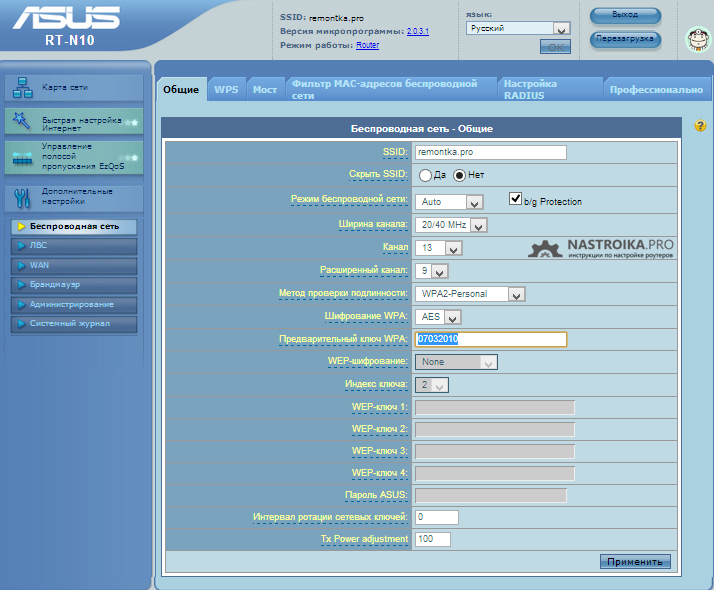Open Беспроводная сеть in sidebar menu
Viewport: 714px width, 590px height.
click(74, 227)
